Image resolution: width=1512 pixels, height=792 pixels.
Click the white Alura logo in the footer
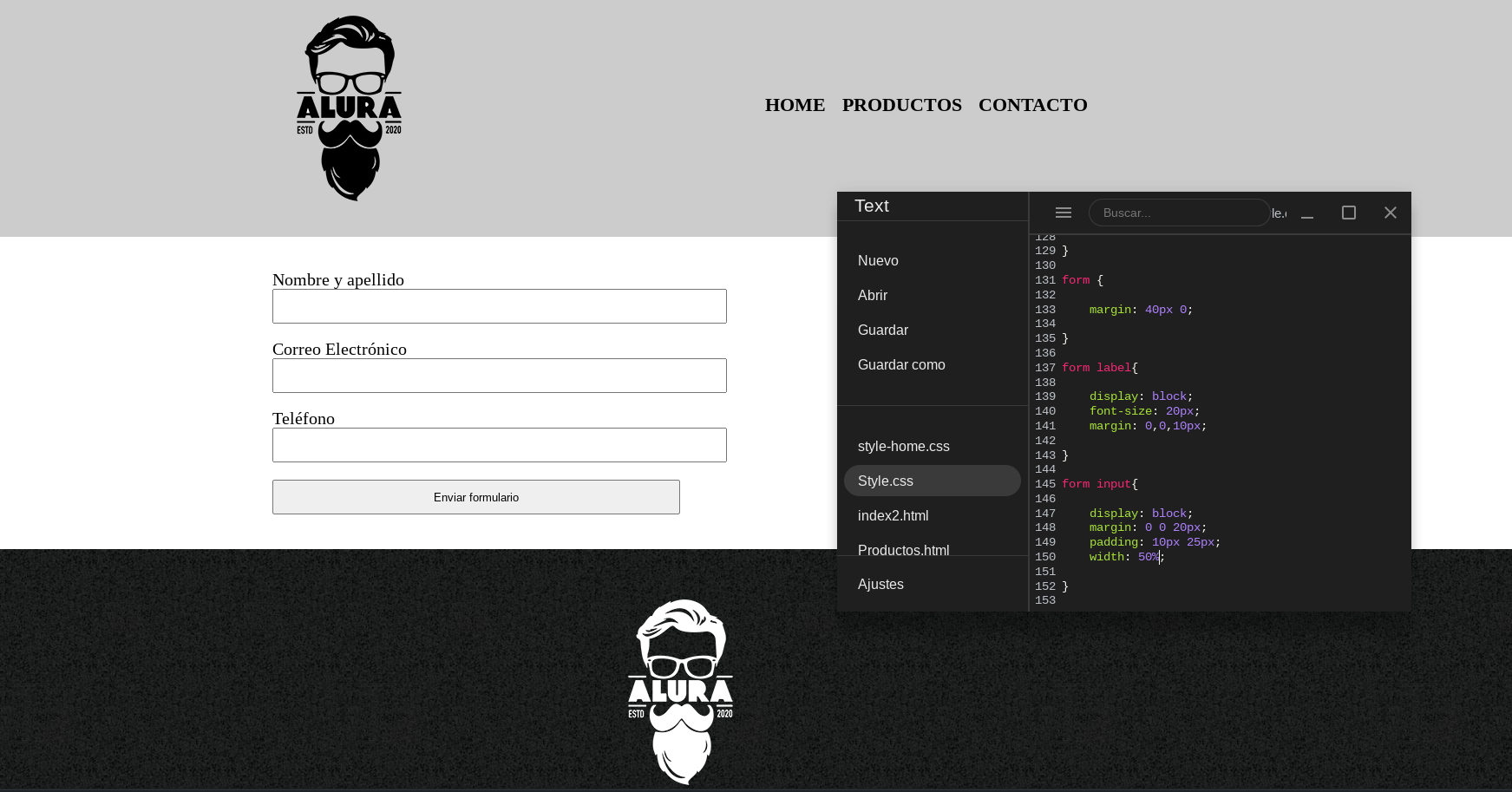coord(681,691)
